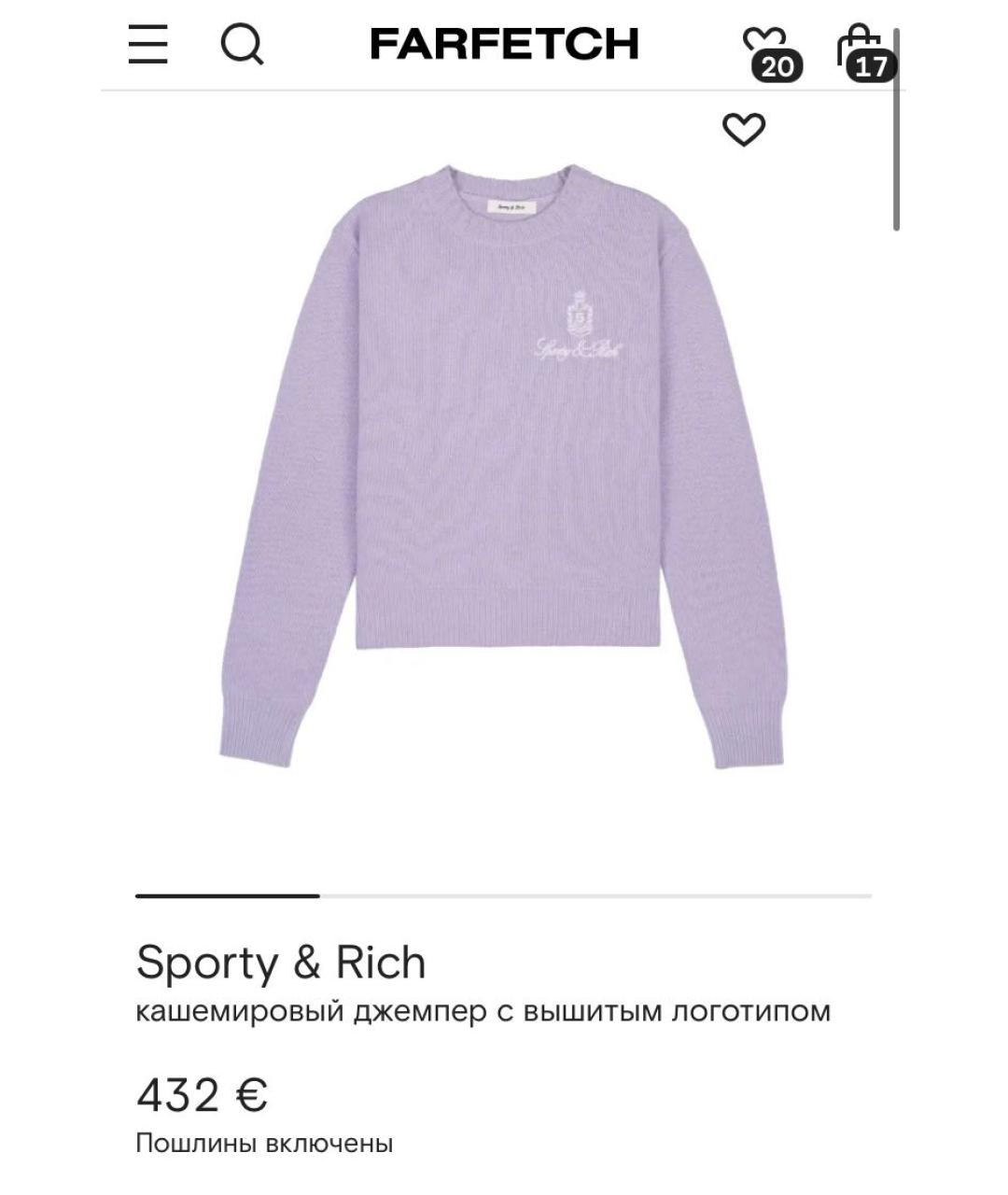1008x1195 pixels.
Task: Click the dark filled segment of the gallery indicator
Action: (x=228, y=895)
